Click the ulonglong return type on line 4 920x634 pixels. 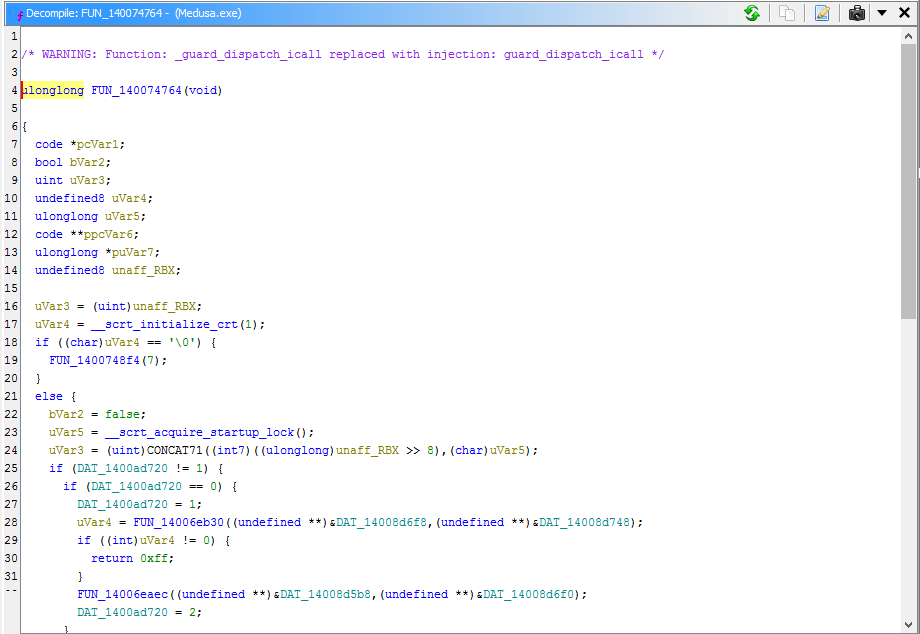pos(53,90)
